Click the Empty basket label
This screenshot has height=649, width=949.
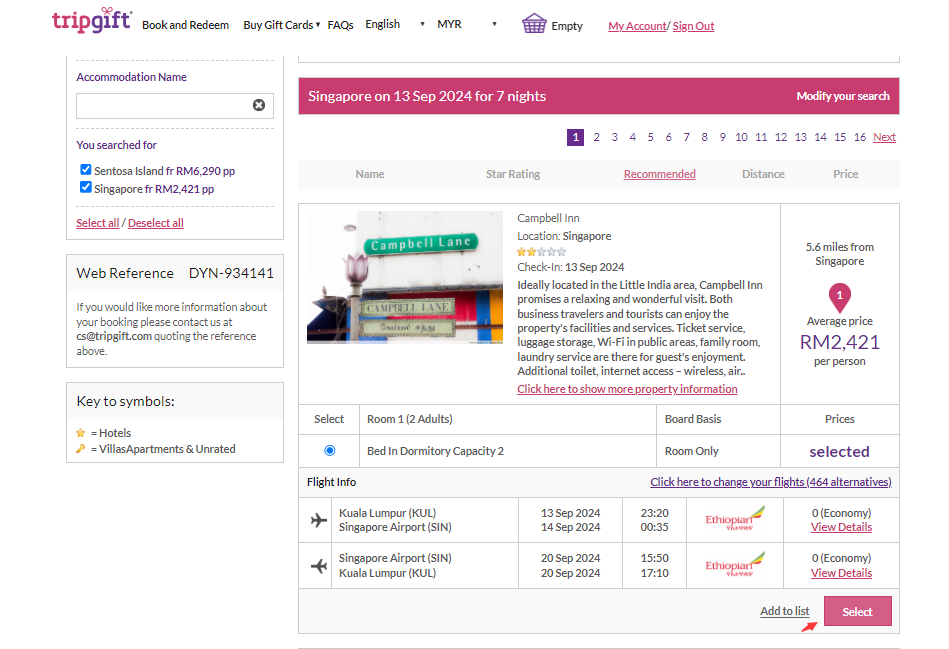pos(566,26)
